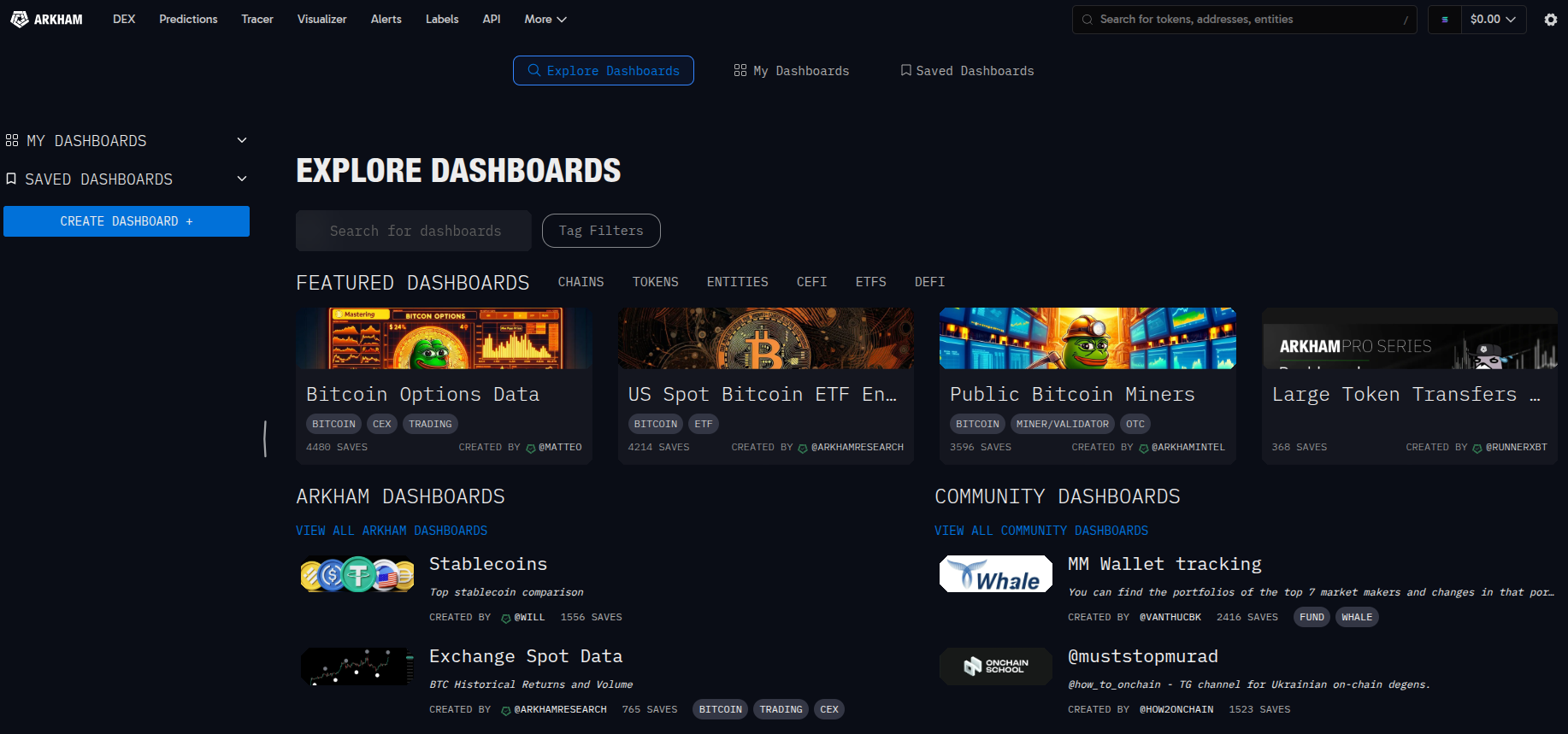Filter featured dashboards by CEFI
Screen dimensions: 1568x734
(x=812, y=282)
